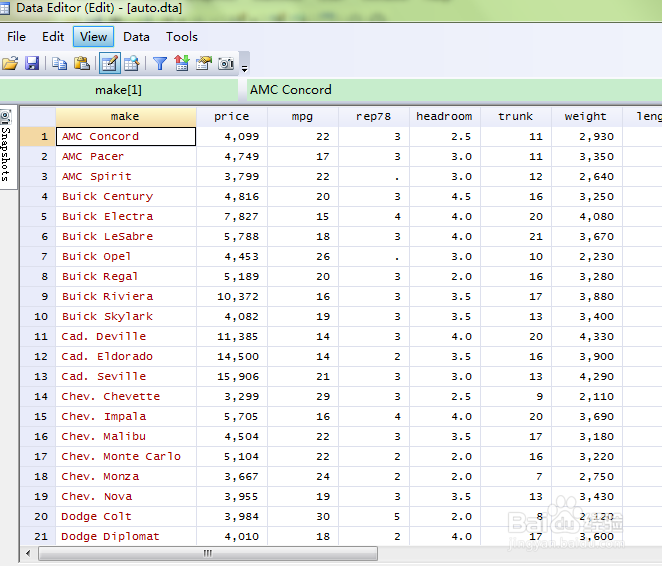Click the Cad. Seville cell

tap(126, 376)
